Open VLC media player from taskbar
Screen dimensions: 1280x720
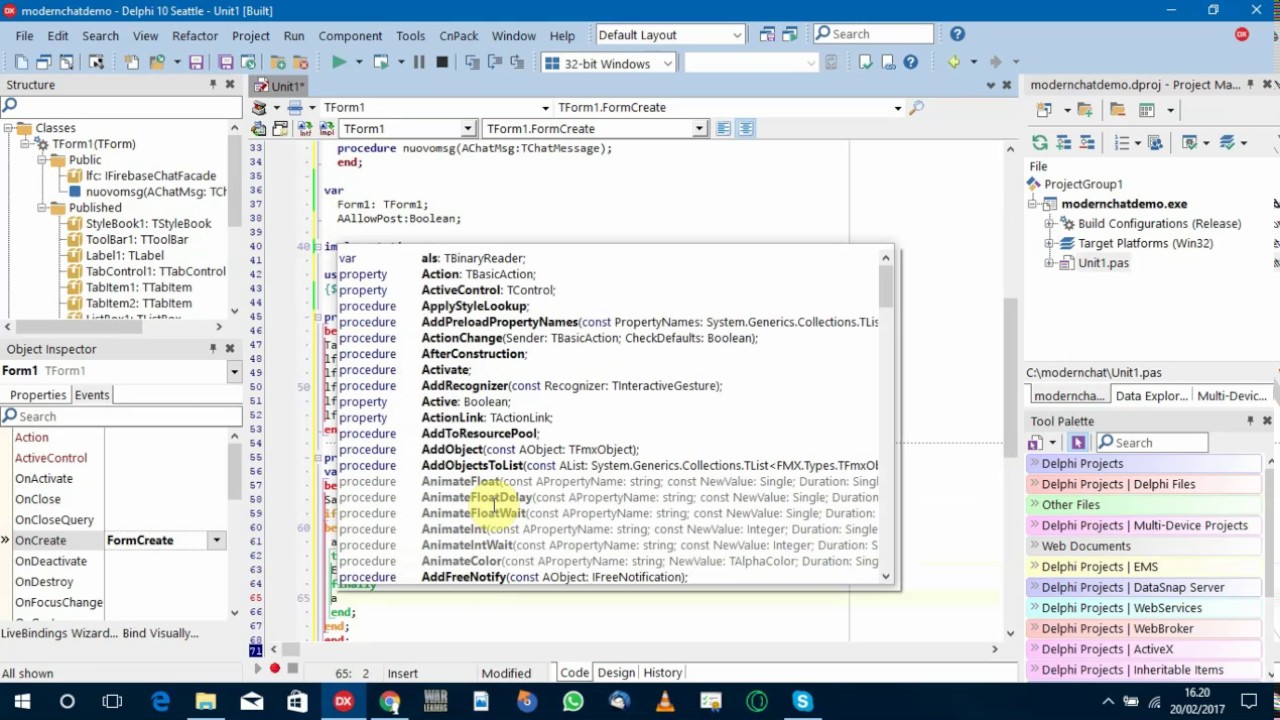click(665, 702)
